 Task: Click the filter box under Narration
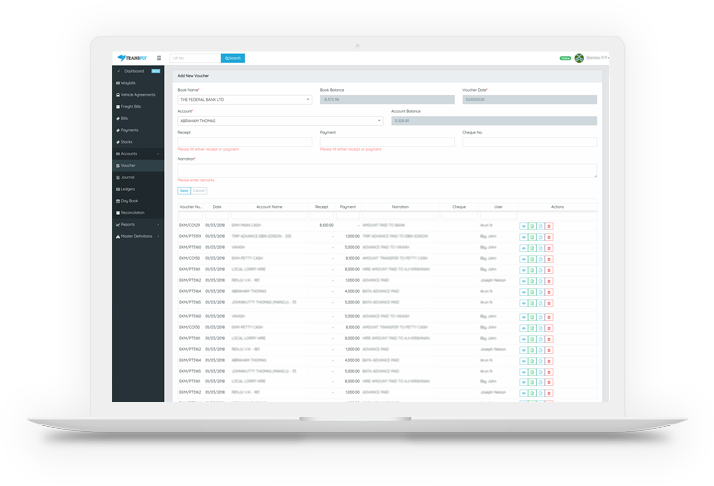tap(400, 215)
